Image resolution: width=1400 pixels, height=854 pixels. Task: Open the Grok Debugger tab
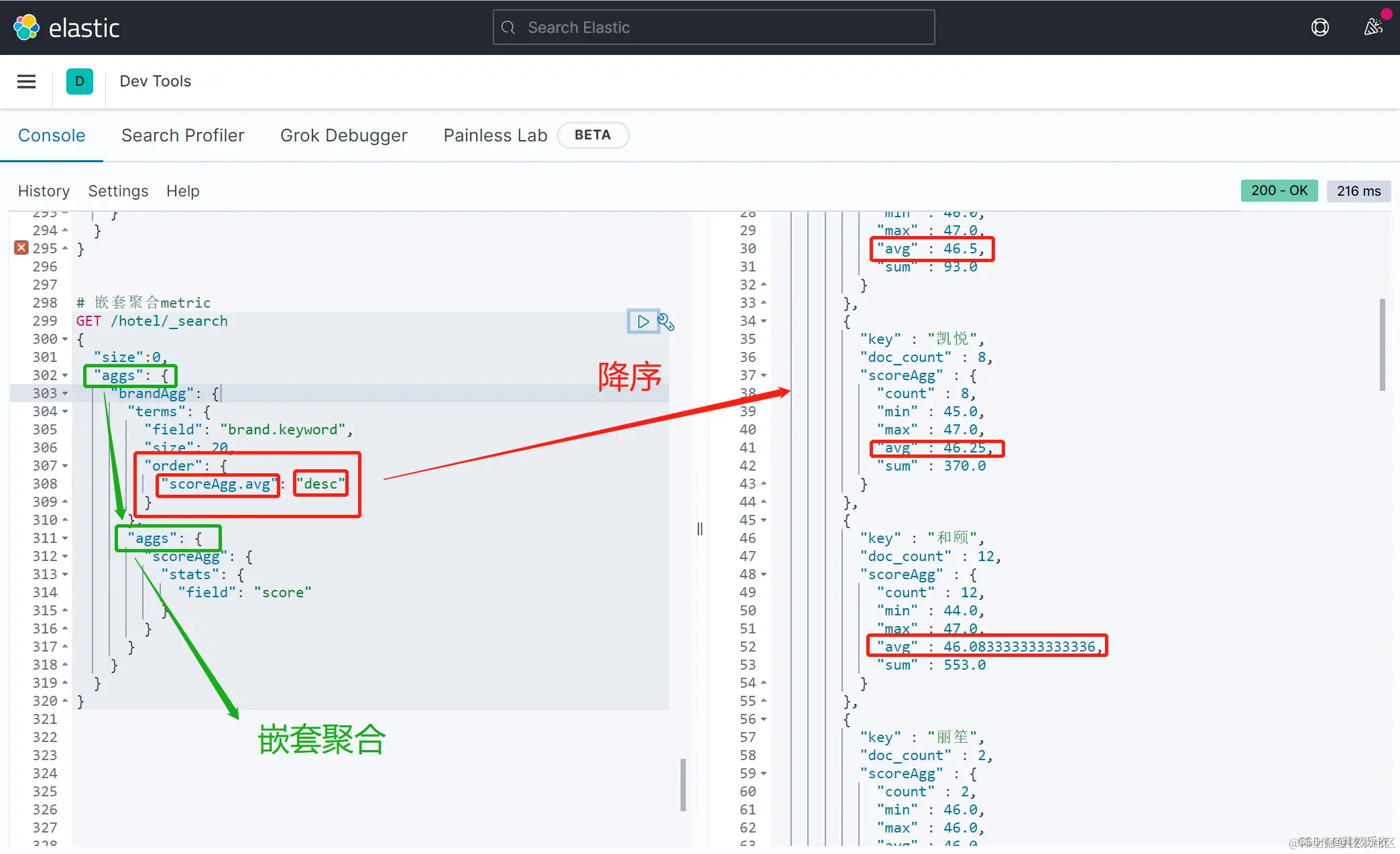coord(343,135)
